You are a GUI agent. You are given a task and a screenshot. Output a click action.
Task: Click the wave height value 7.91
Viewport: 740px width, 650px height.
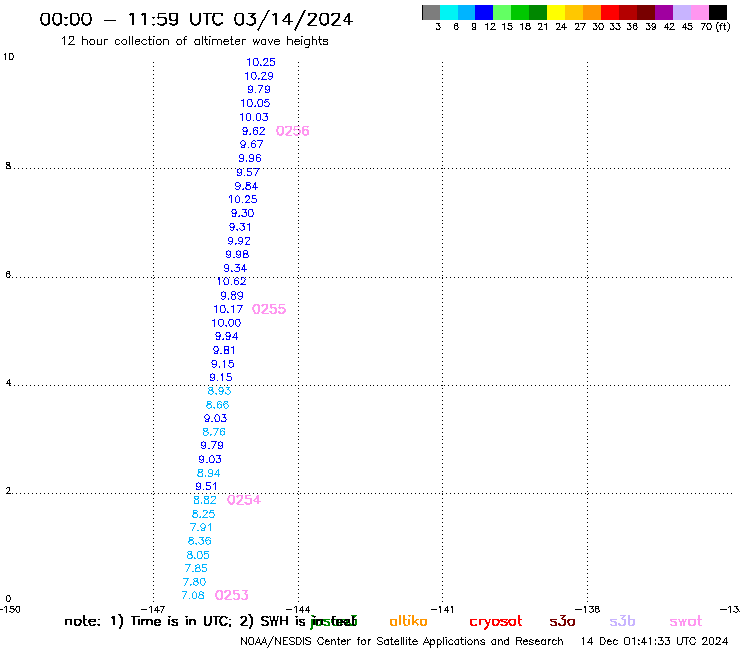[x=201, y=527]
